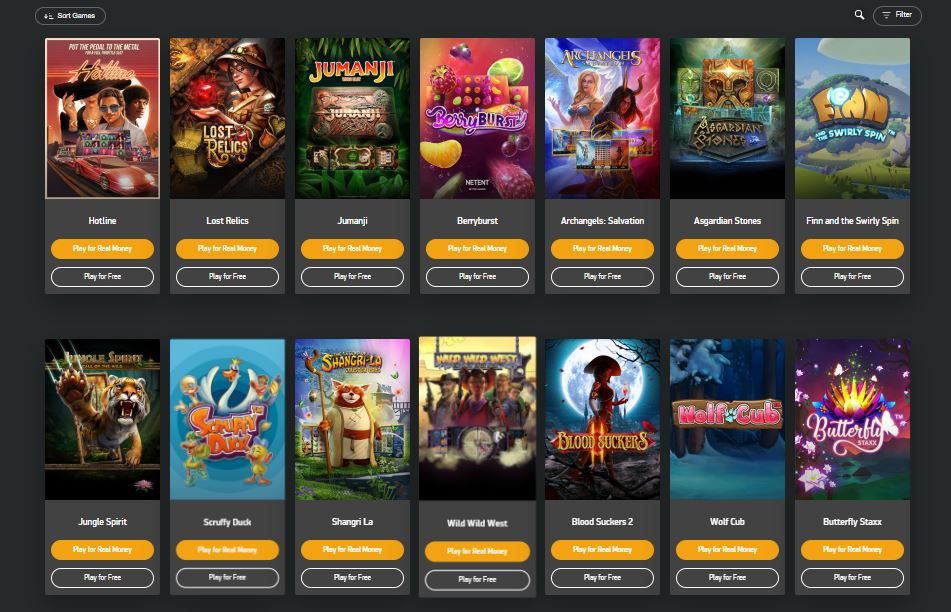Open the Butterfly Staxx game cover
Screen dimensions: 951x612
click(852, 419)
